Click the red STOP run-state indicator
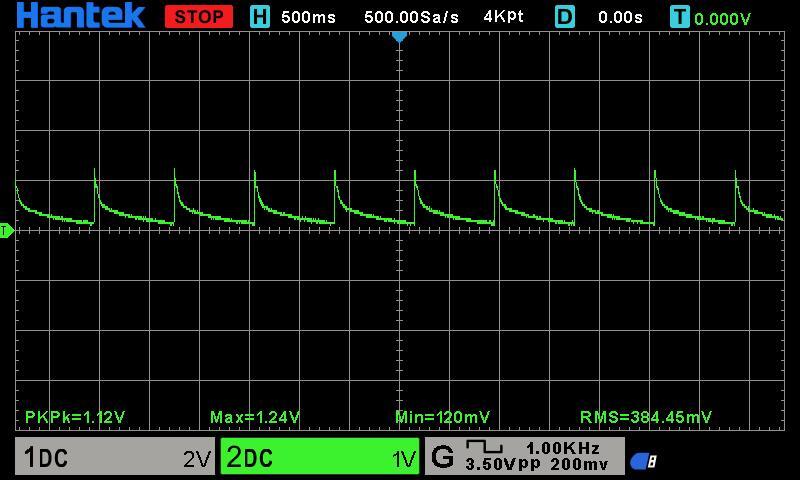This screenshot has width=800, height=480. (x=199, y=17)
